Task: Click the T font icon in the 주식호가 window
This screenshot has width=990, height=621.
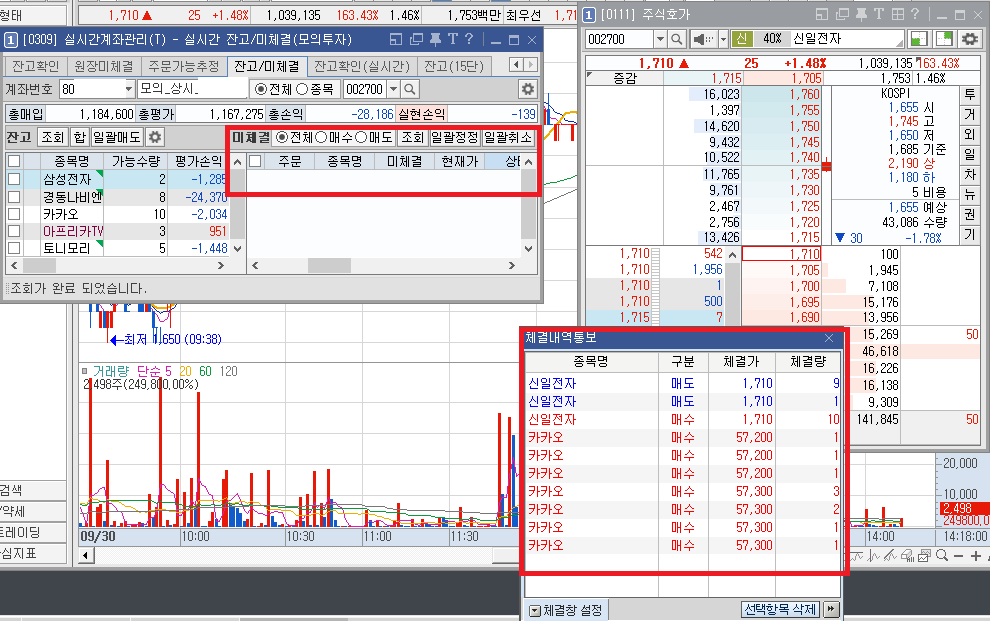Action: tap(879, 15)
